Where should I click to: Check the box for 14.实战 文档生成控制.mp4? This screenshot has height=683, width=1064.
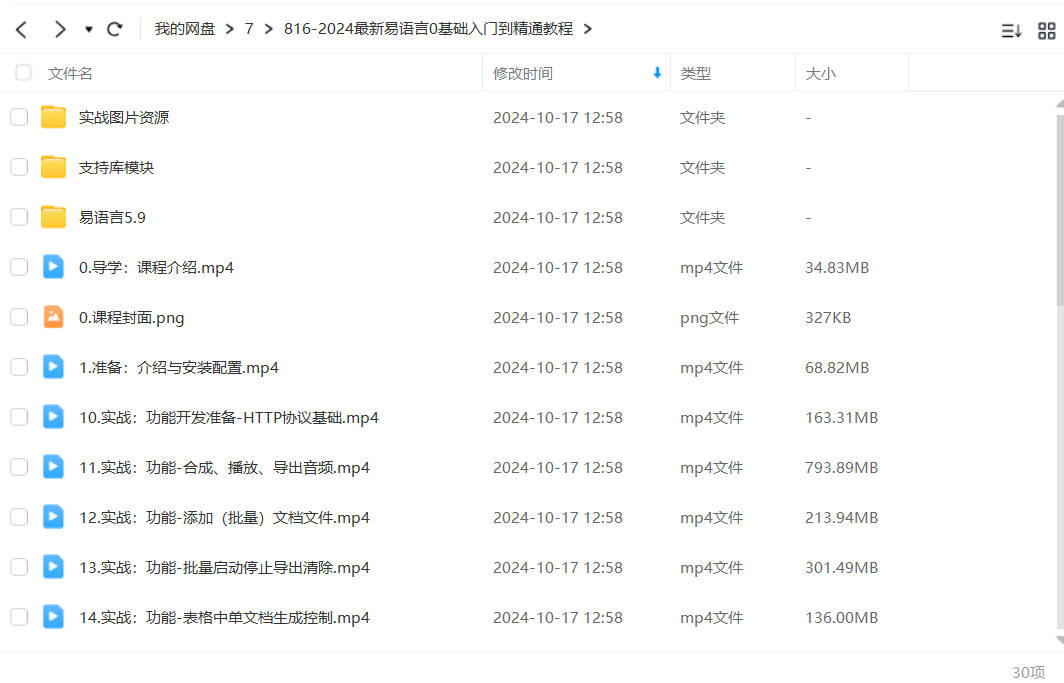[19, 617]
